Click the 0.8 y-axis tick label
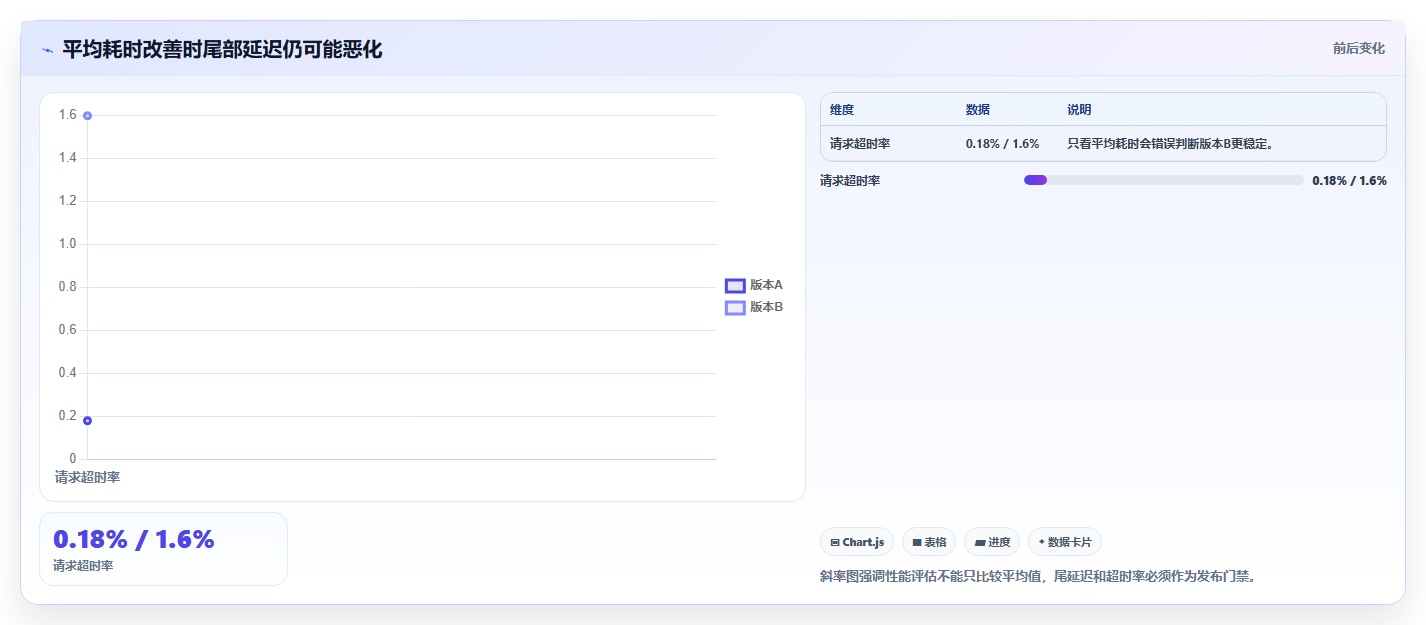Image resolution: width=1426 pixels, height=625 pixels. [x=67, y=287]
